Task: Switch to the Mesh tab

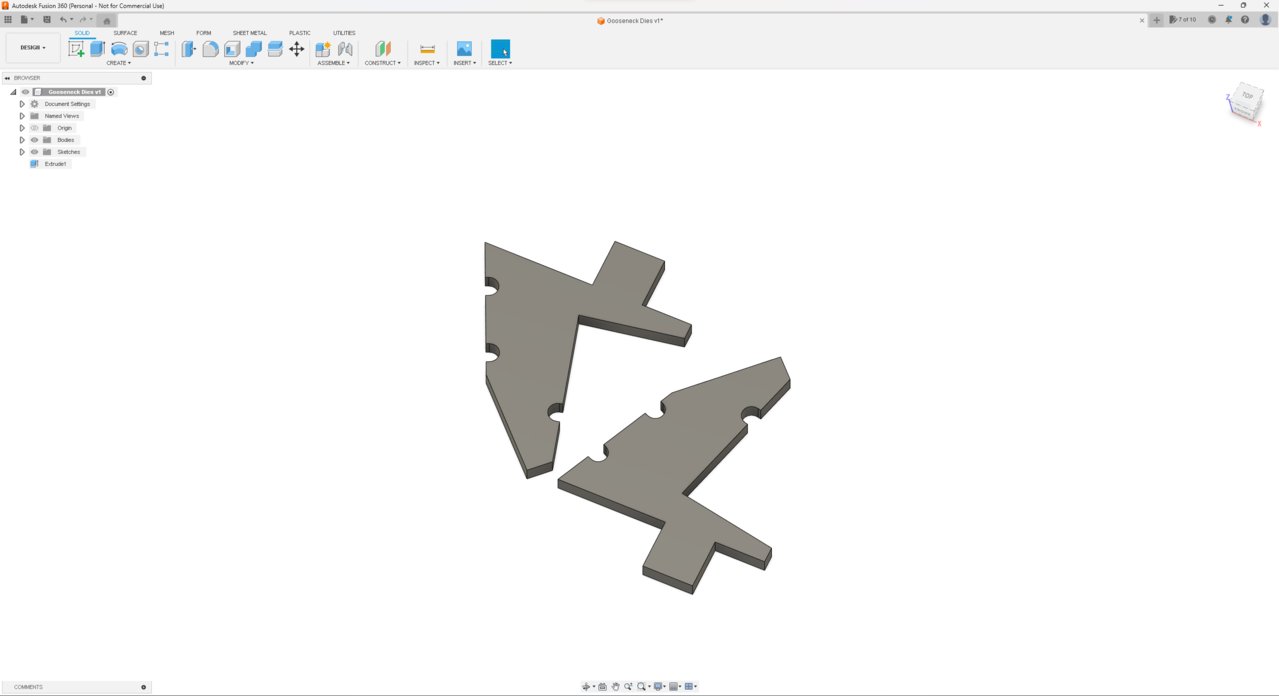Action: (167, 33)
